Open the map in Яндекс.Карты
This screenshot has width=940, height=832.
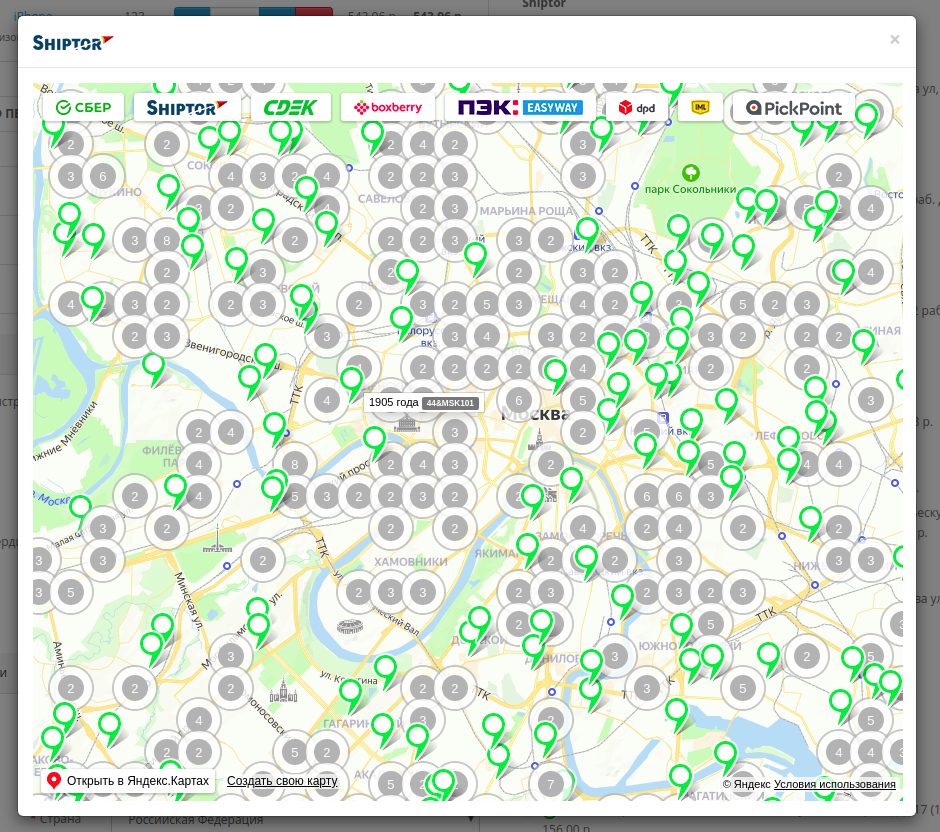[x=128, y=780]
